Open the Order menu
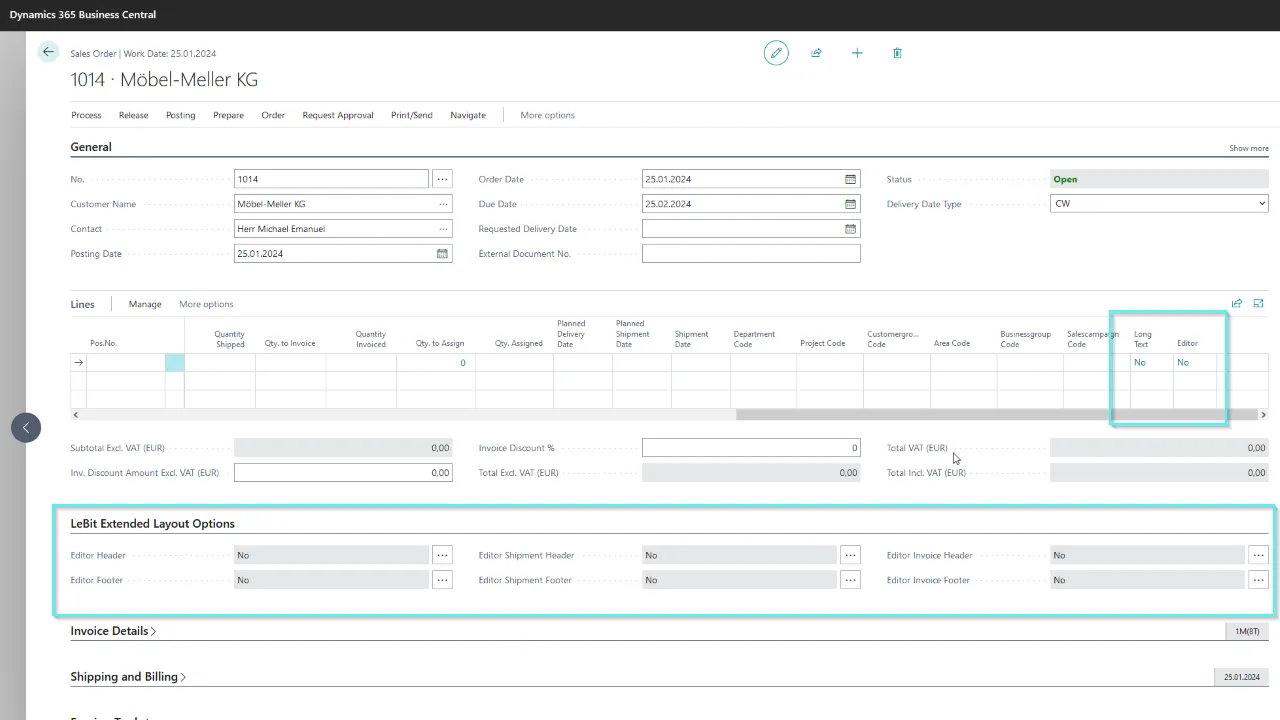This screenshot has width=1280, height=720. coord(273,115)
